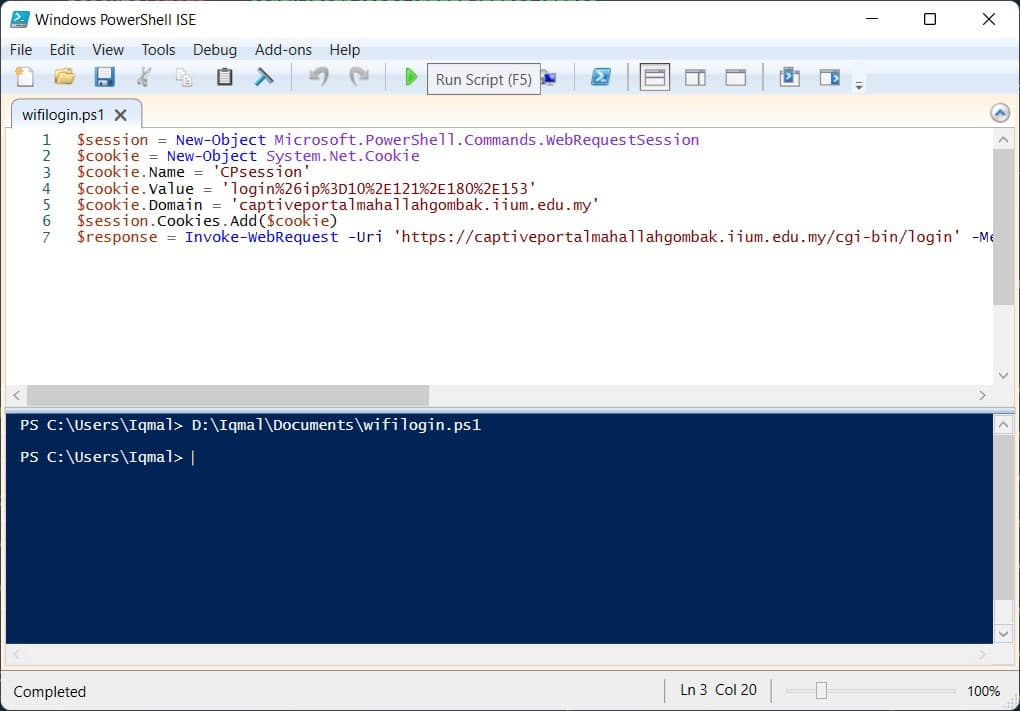This screenshot has width=1020, height=711.
Task: Save the script with floppy disk icon
Action: tap(104, 77)
